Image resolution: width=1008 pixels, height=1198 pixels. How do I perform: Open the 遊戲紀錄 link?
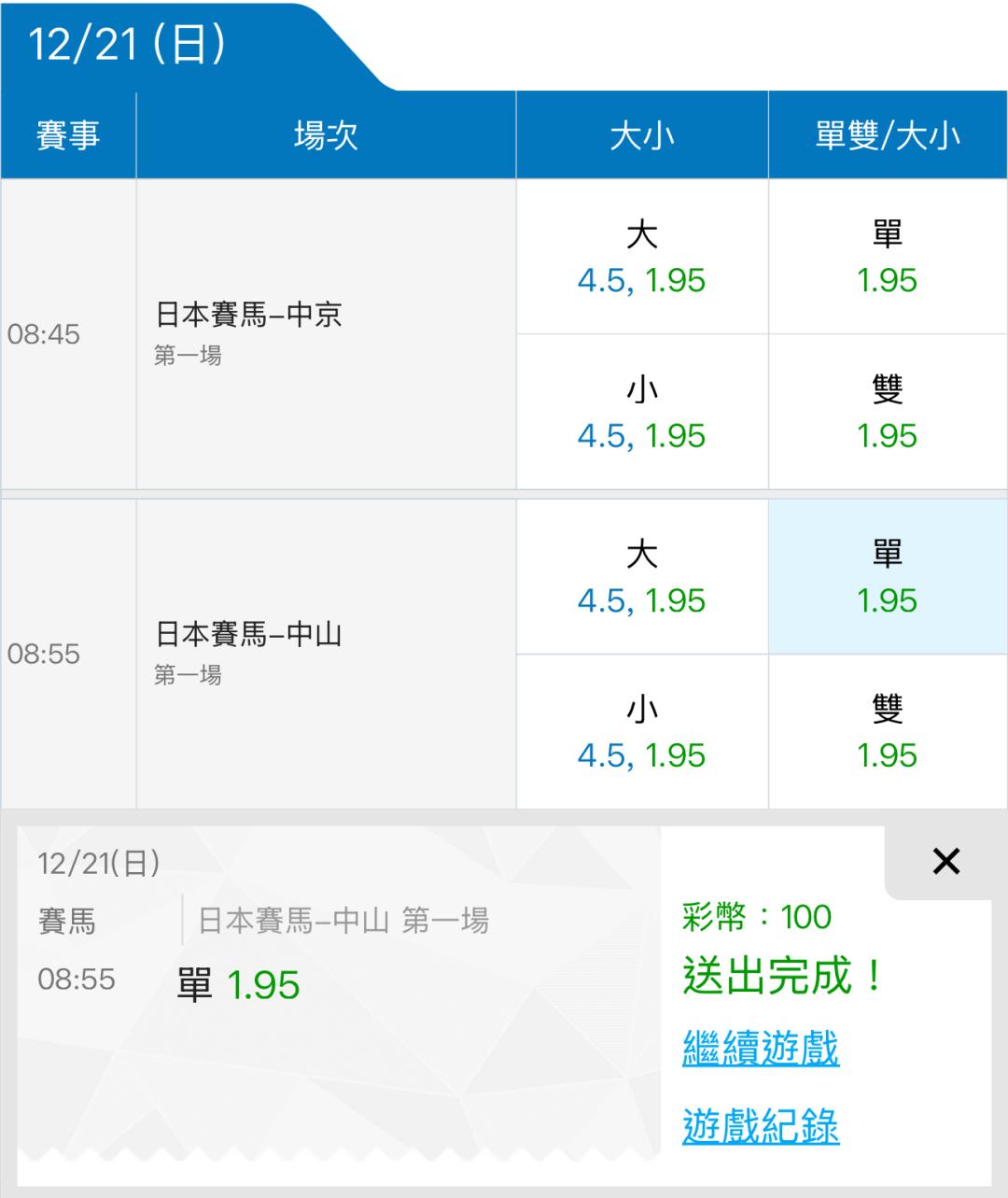coord(761,1126)
